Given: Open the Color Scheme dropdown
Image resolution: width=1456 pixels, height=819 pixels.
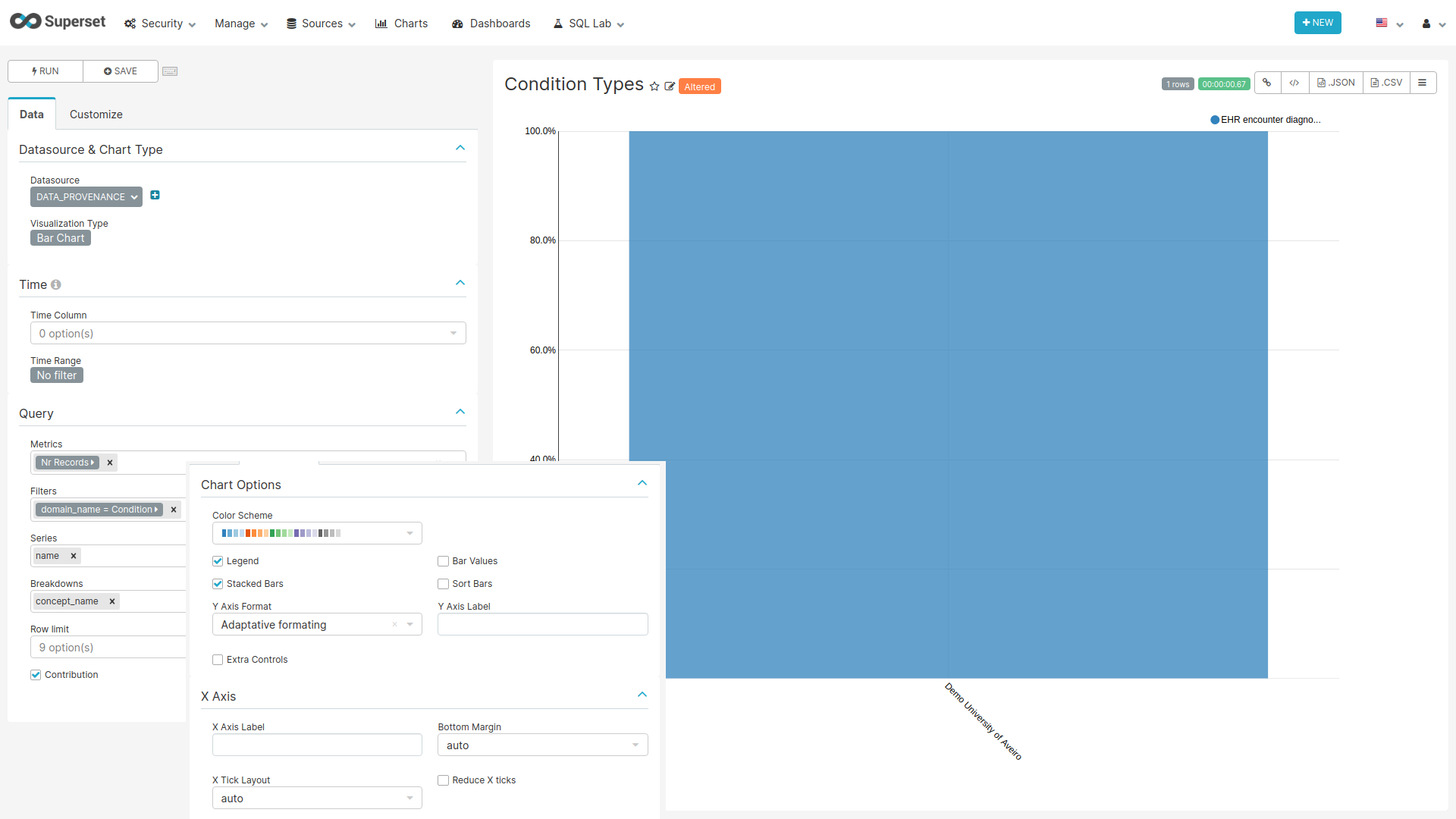Looking at the screenshot, I should 317,533.
